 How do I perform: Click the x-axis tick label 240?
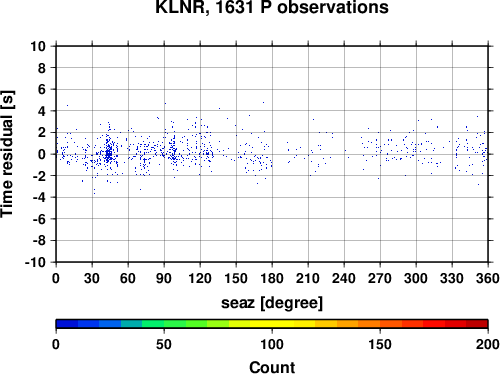(344, 278)
